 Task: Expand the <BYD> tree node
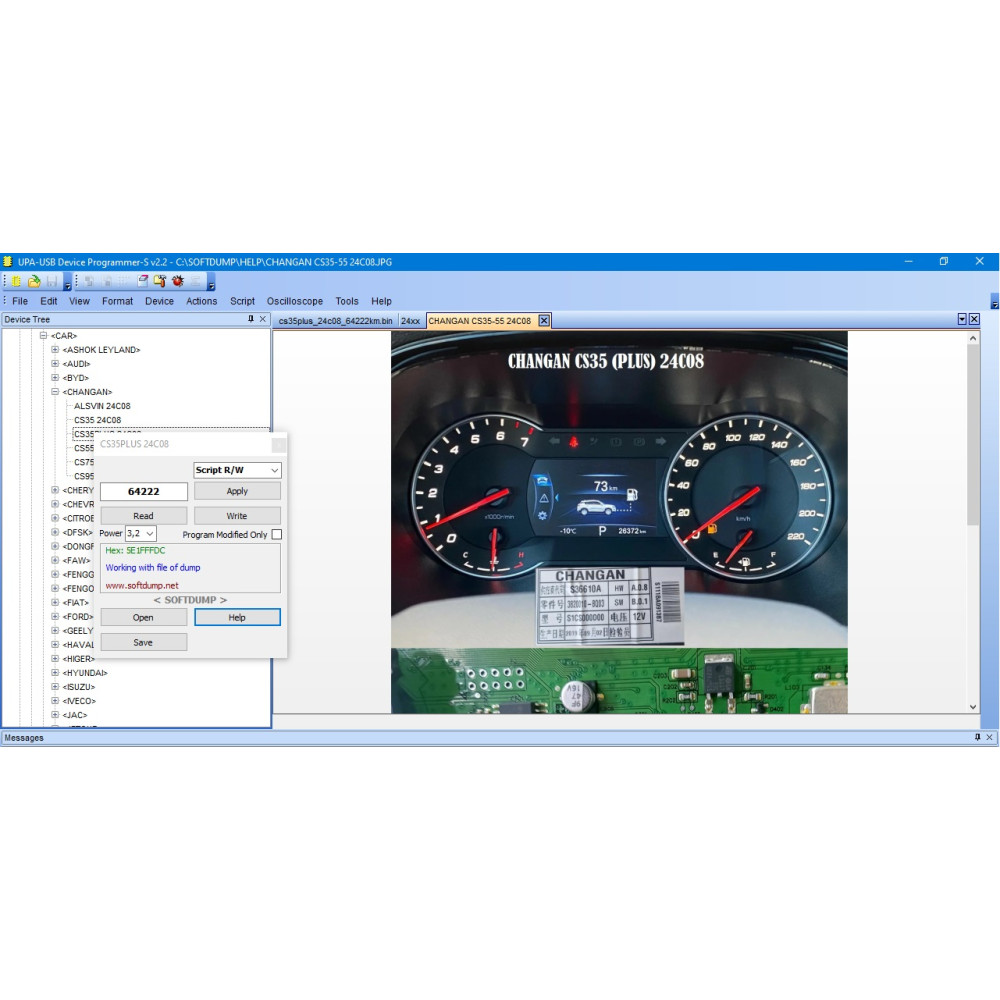tap(55, 378)
